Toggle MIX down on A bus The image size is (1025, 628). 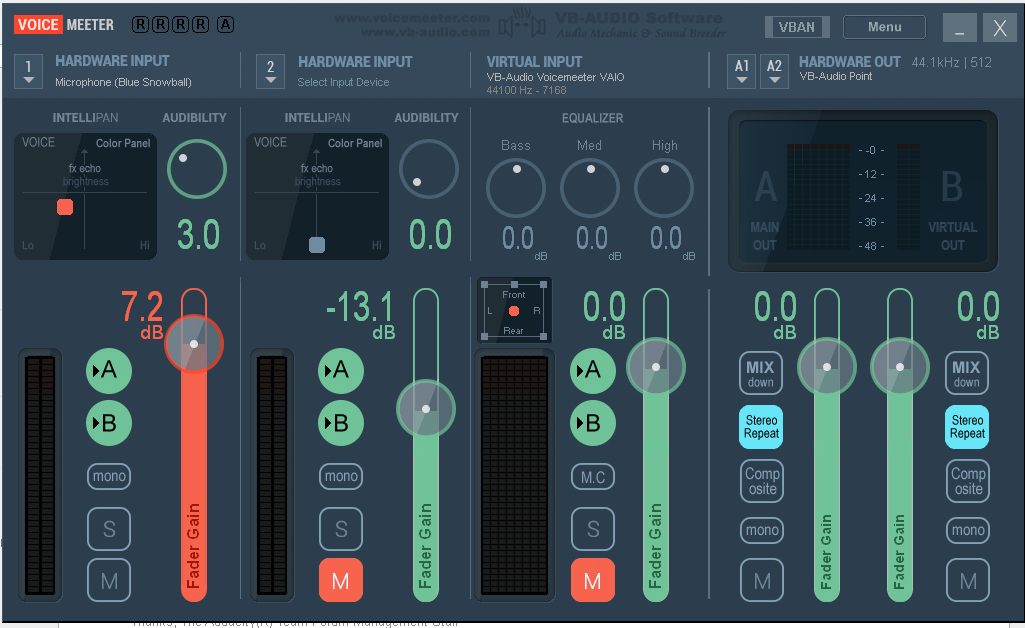pyautogui.click(x=761, y=373)
